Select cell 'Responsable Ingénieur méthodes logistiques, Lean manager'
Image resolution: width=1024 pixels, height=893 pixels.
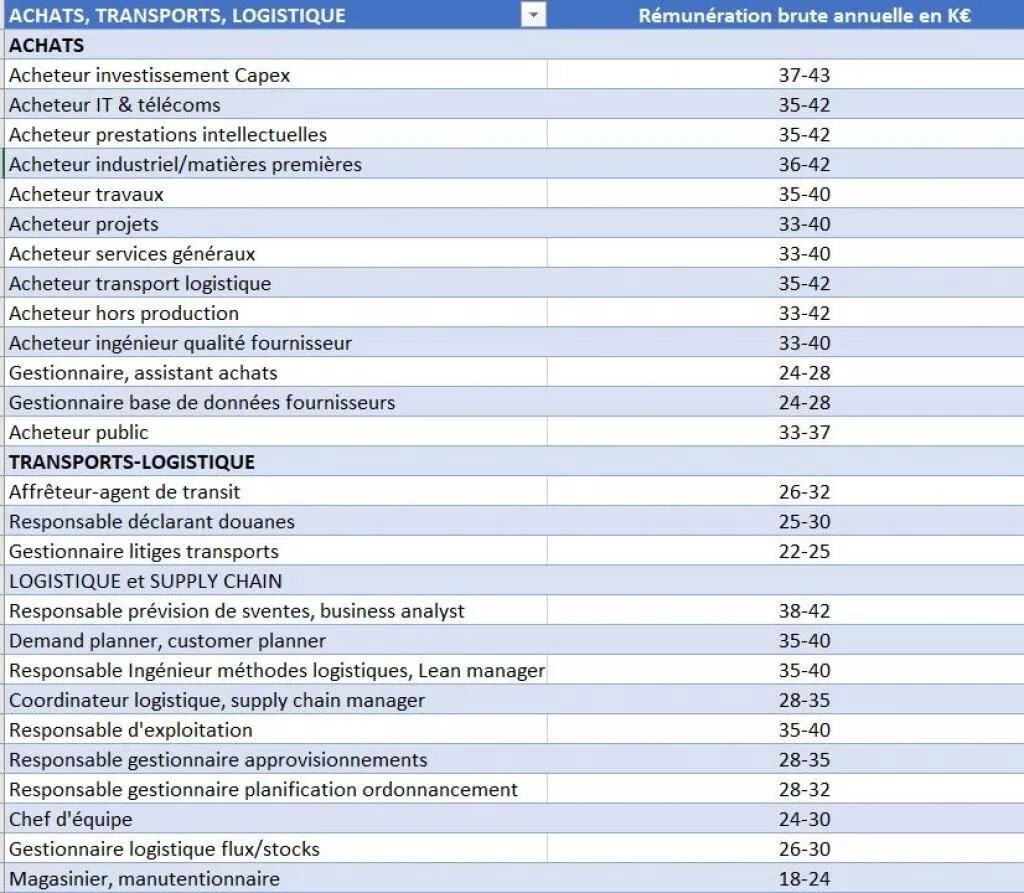click(276, 670)
